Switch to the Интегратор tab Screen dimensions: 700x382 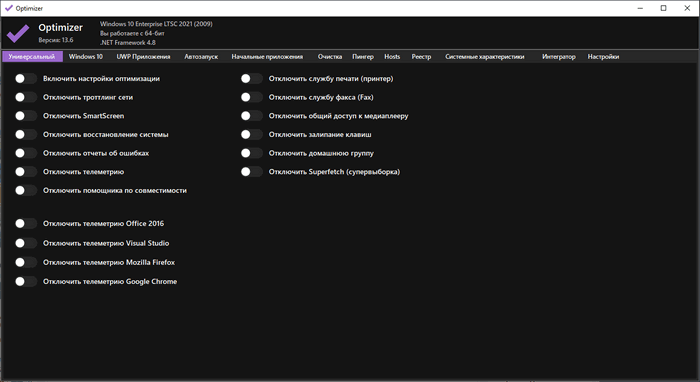[558, 57]
